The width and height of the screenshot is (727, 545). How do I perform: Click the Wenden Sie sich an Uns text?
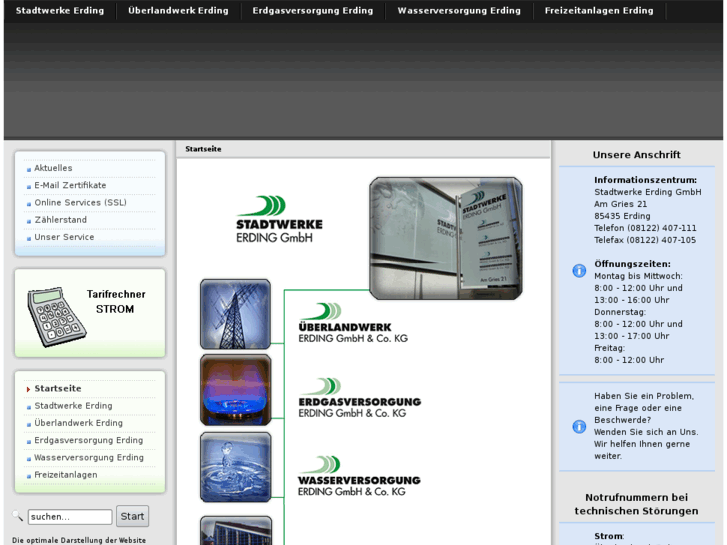[646, 432]
